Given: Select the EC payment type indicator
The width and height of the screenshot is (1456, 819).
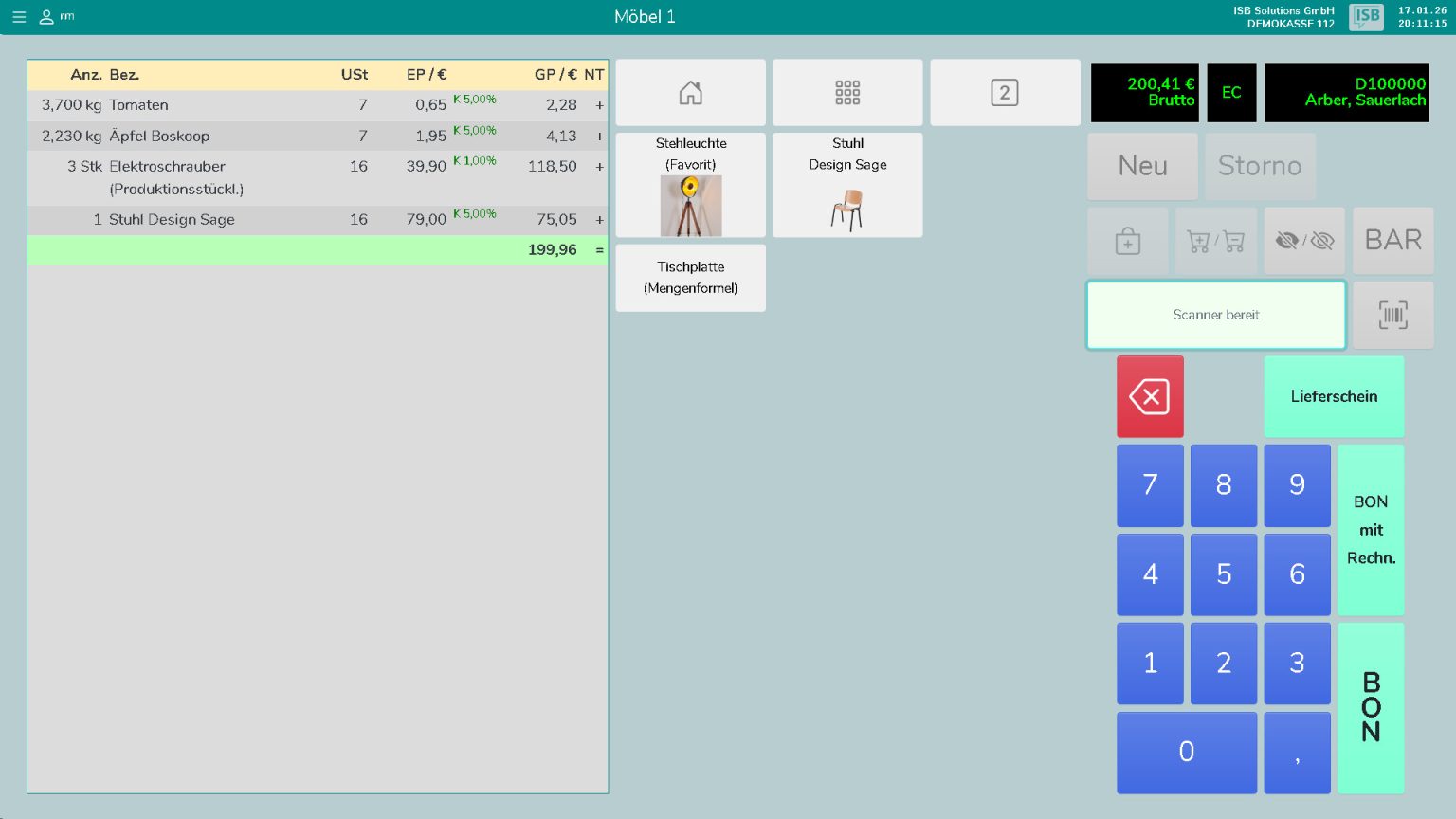Looking at the screenshot, I should pyautogui.click(x=1230, y=93).
